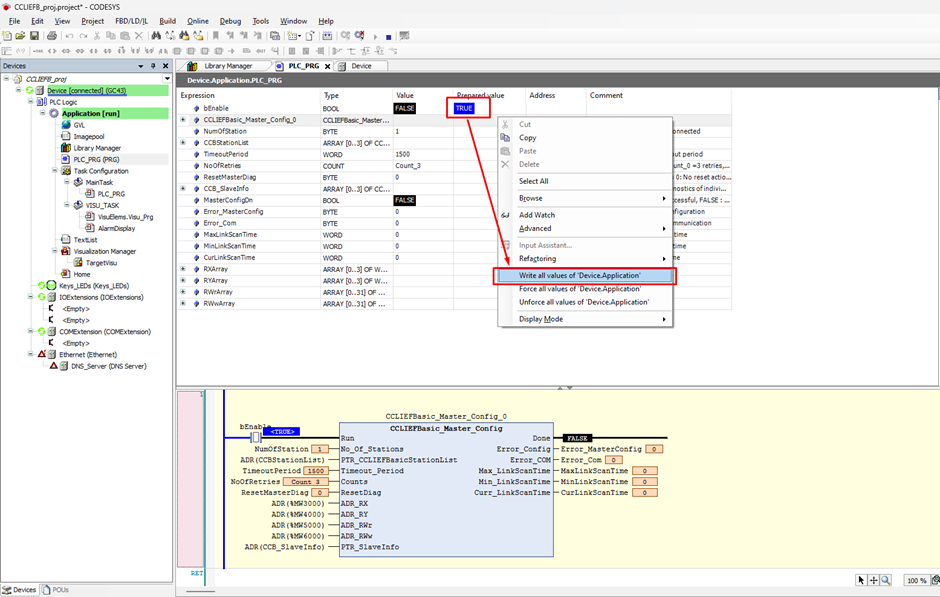940x597 pixels.
Task: Choose 'Force all values of Device.Application'
Action: click(x=585, y=289)
